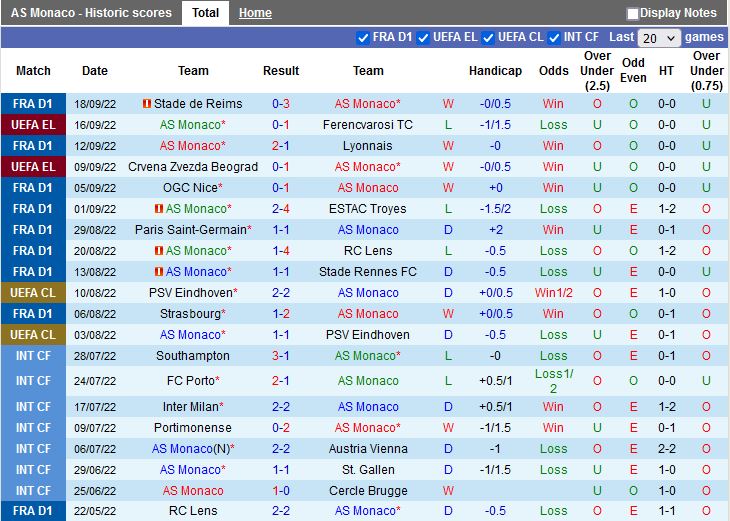Click FRA D1 league cell for 18/09/22

[x=33, y=103]
